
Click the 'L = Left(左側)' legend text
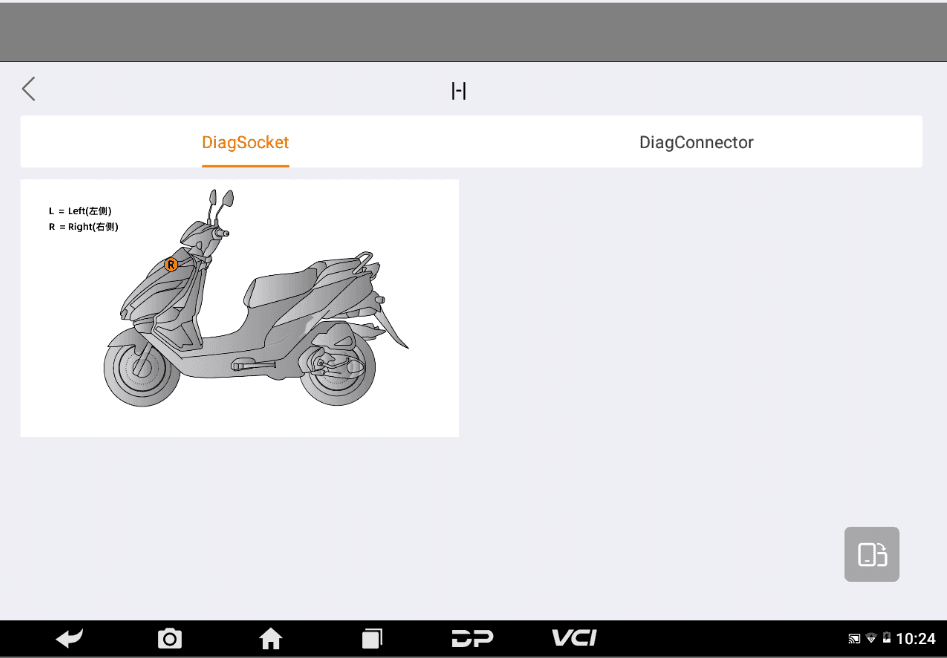tap(80, 211)
